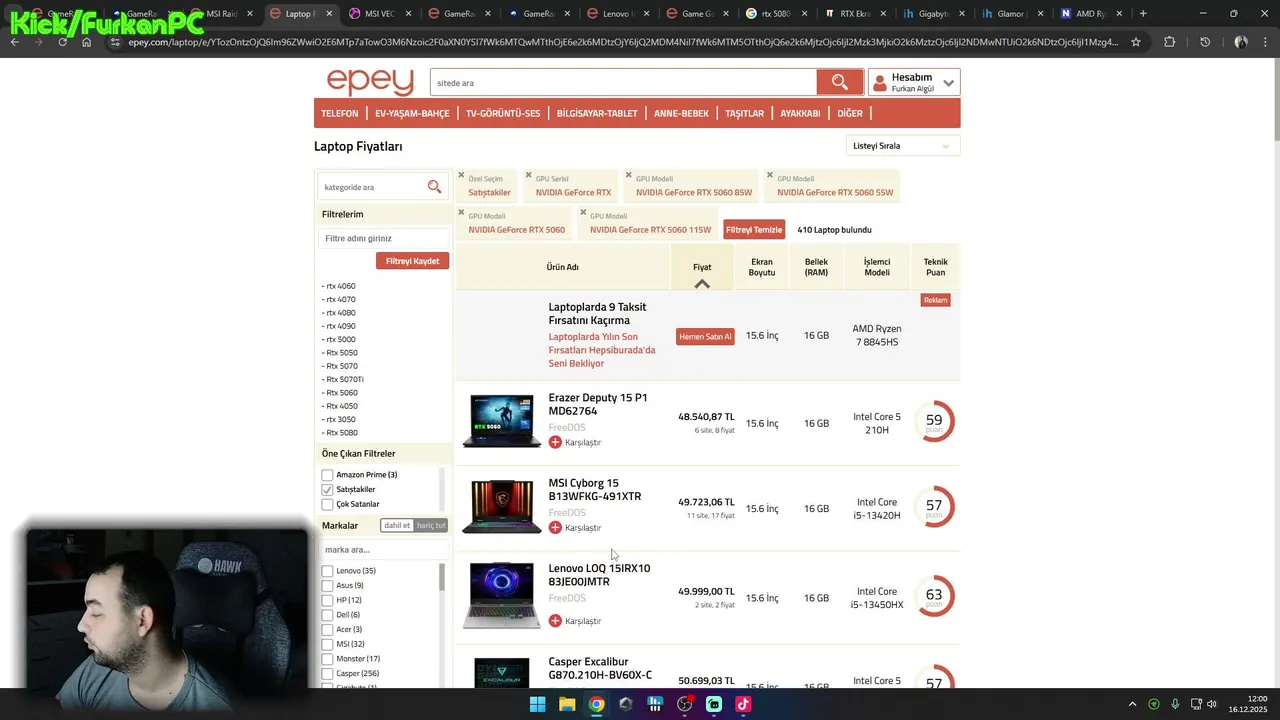Remove the RTX 5060 85W filter chip
1280x720 pixels.
click(x=629, y=175)
